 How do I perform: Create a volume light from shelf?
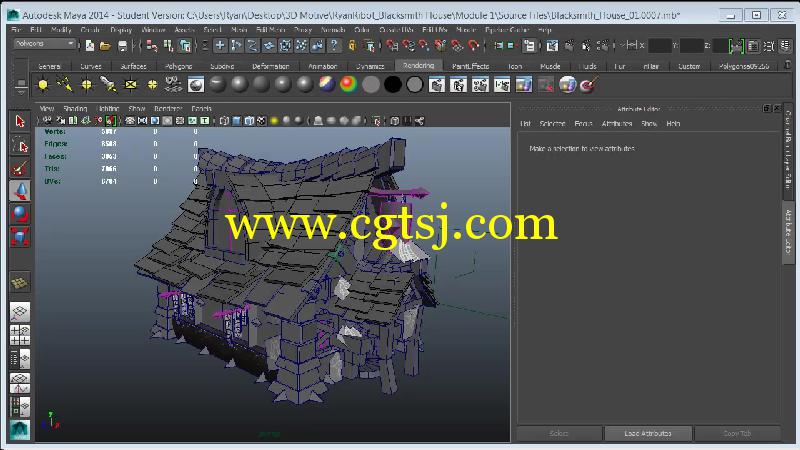pos(152,85)
